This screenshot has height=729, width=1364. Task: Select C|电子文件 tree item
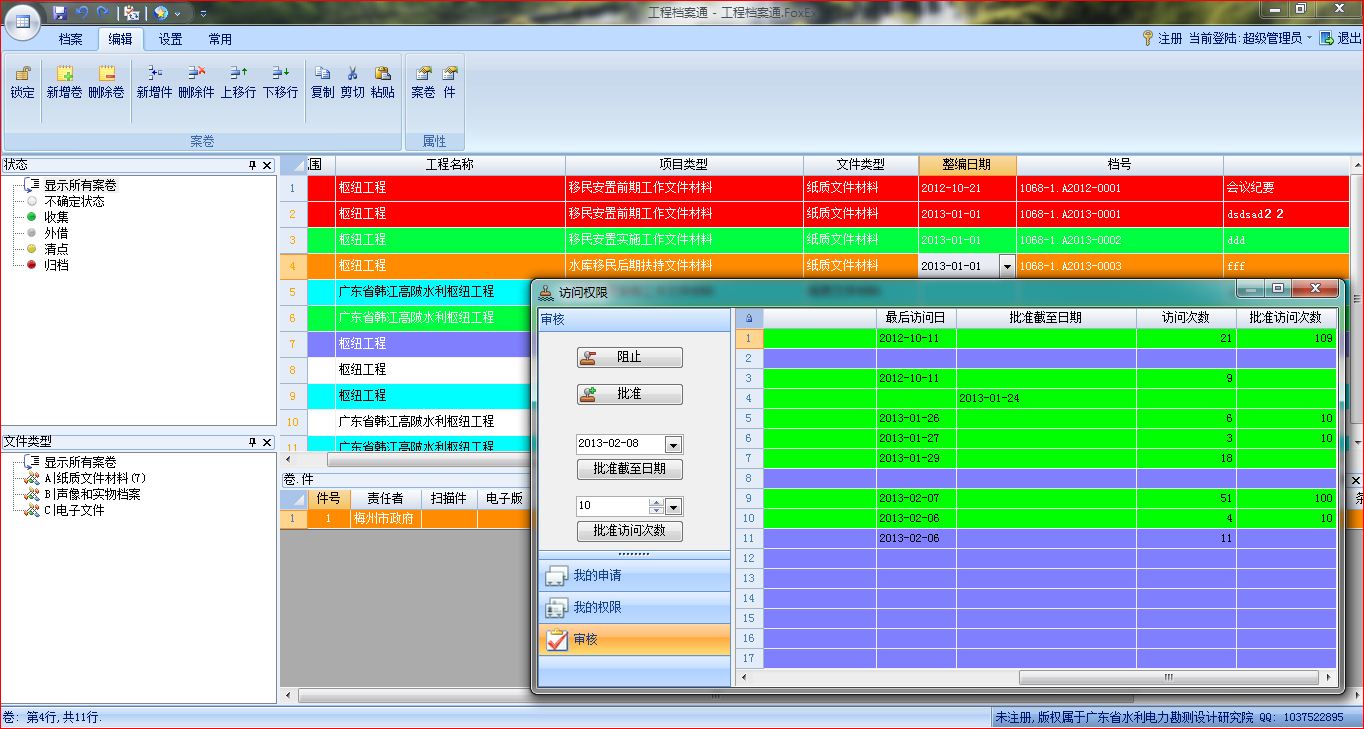pyautogui.click(x=74, y=510)
